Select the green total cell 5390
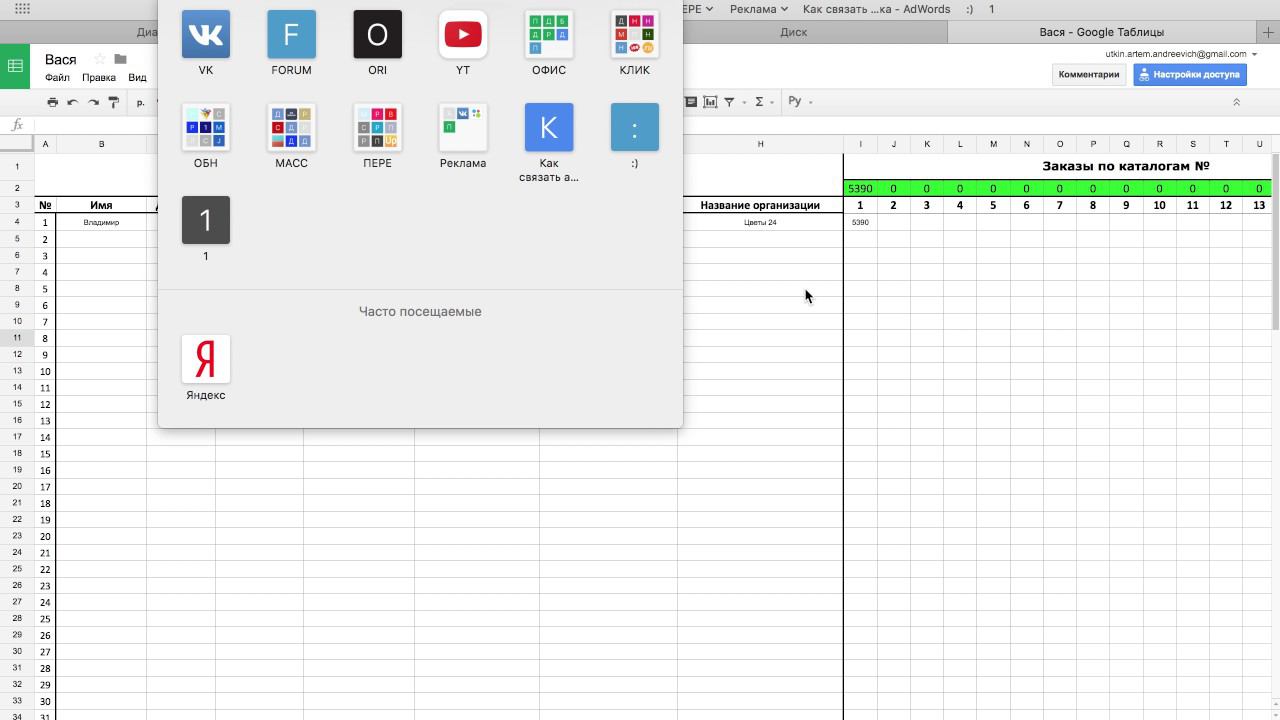Image resolution: width=1280 pixels, height=720 pixels. 860,188
